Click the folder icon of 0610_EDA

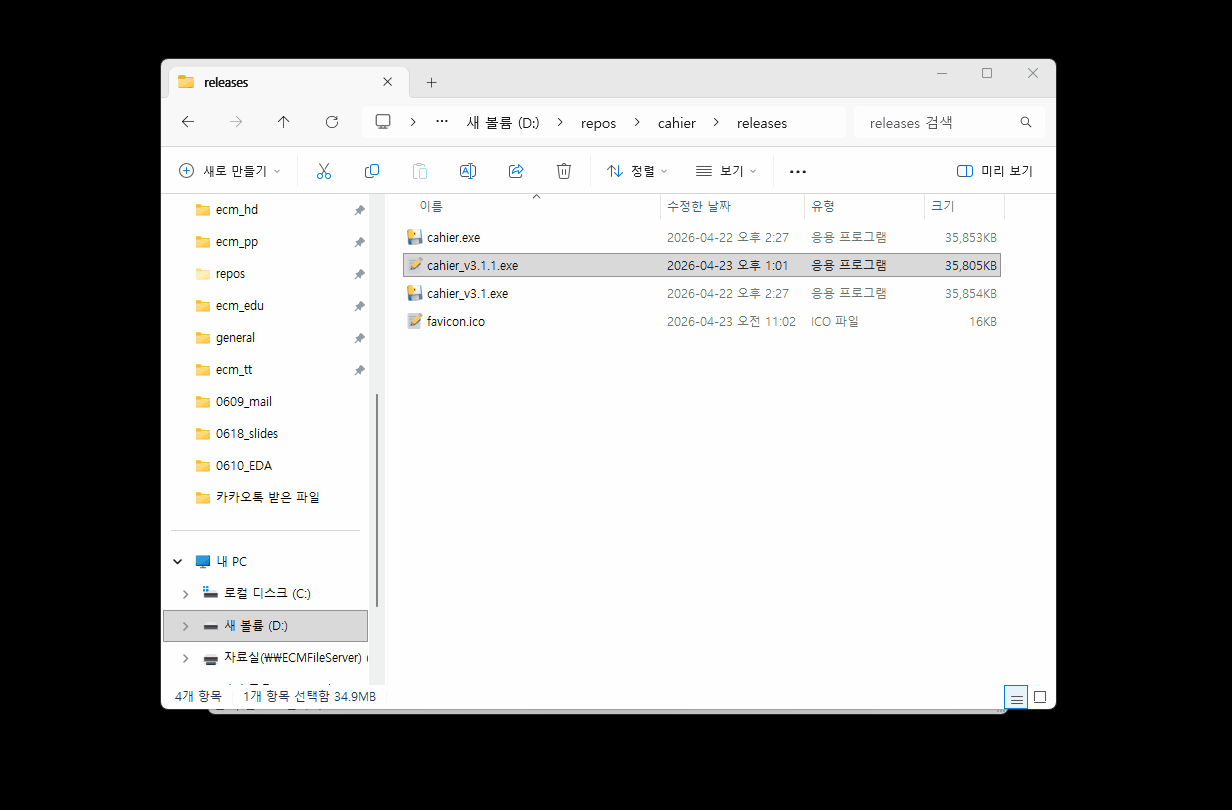coord(203,466)
